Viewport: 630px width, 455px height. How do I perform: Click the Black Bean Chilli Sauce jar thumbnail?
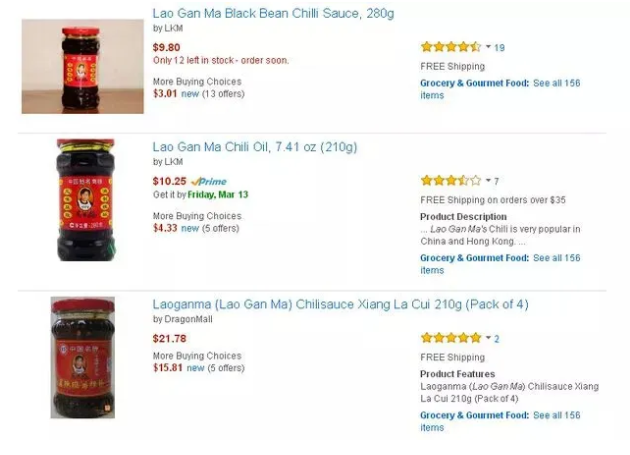click(82, 66)
